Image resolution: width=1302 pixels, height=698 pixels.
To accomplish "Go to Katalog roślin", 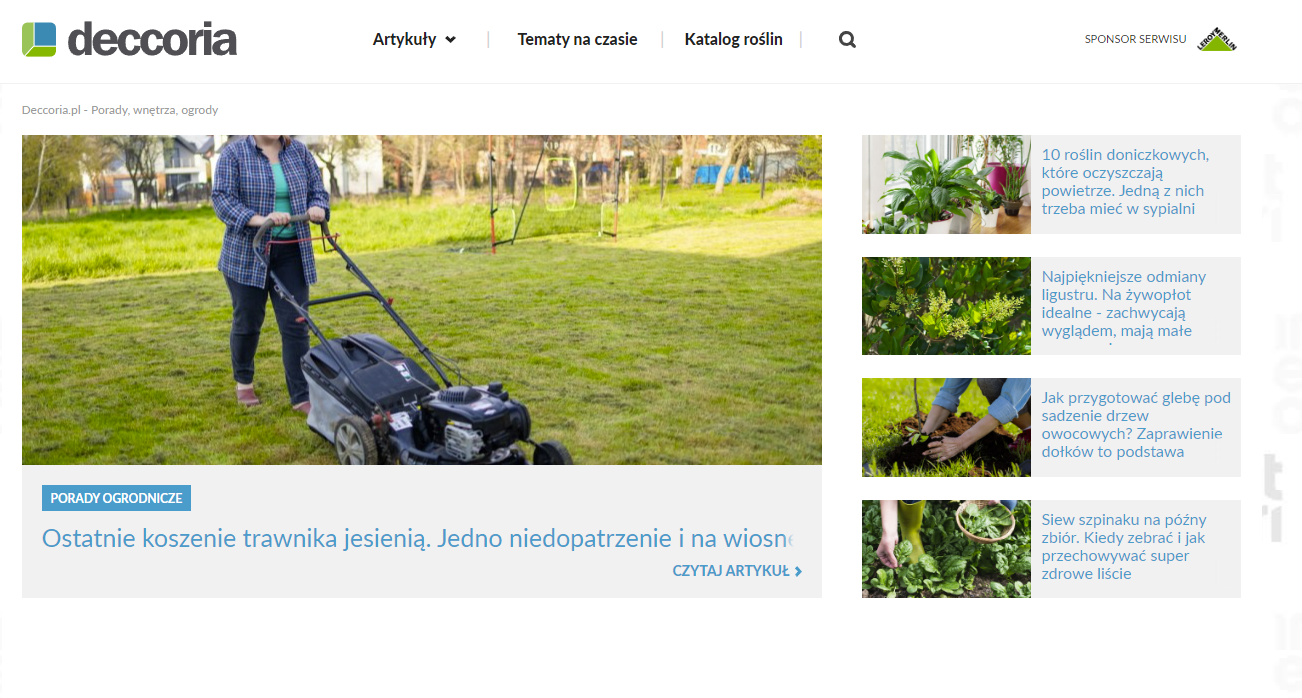I will pos(733,40).
